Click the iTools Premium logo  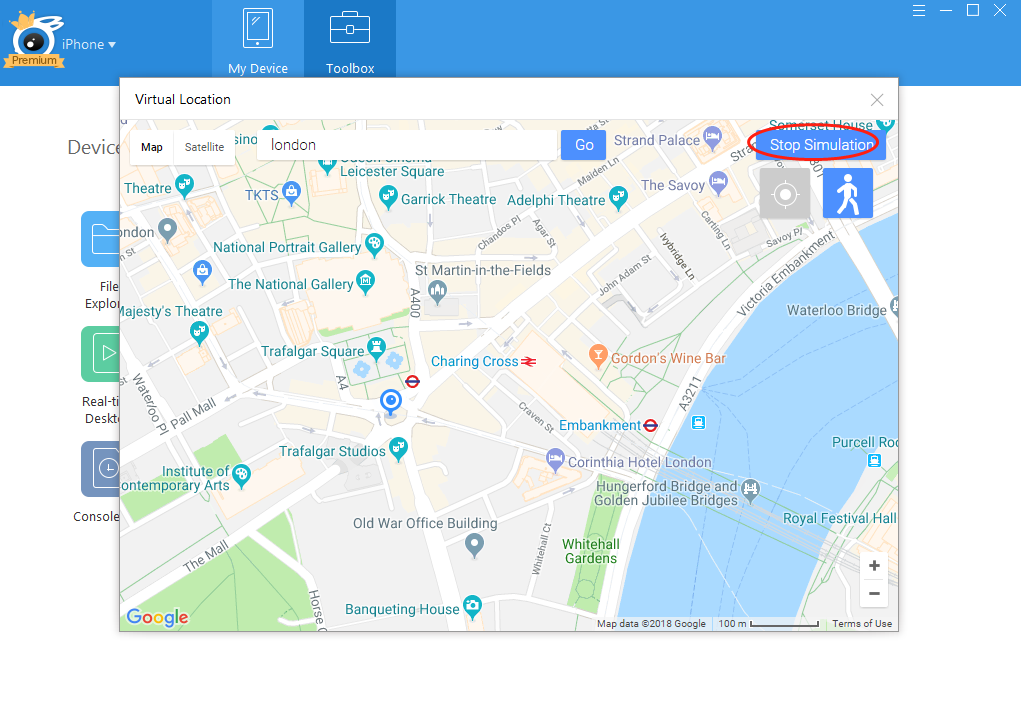[x=34, y=40]
